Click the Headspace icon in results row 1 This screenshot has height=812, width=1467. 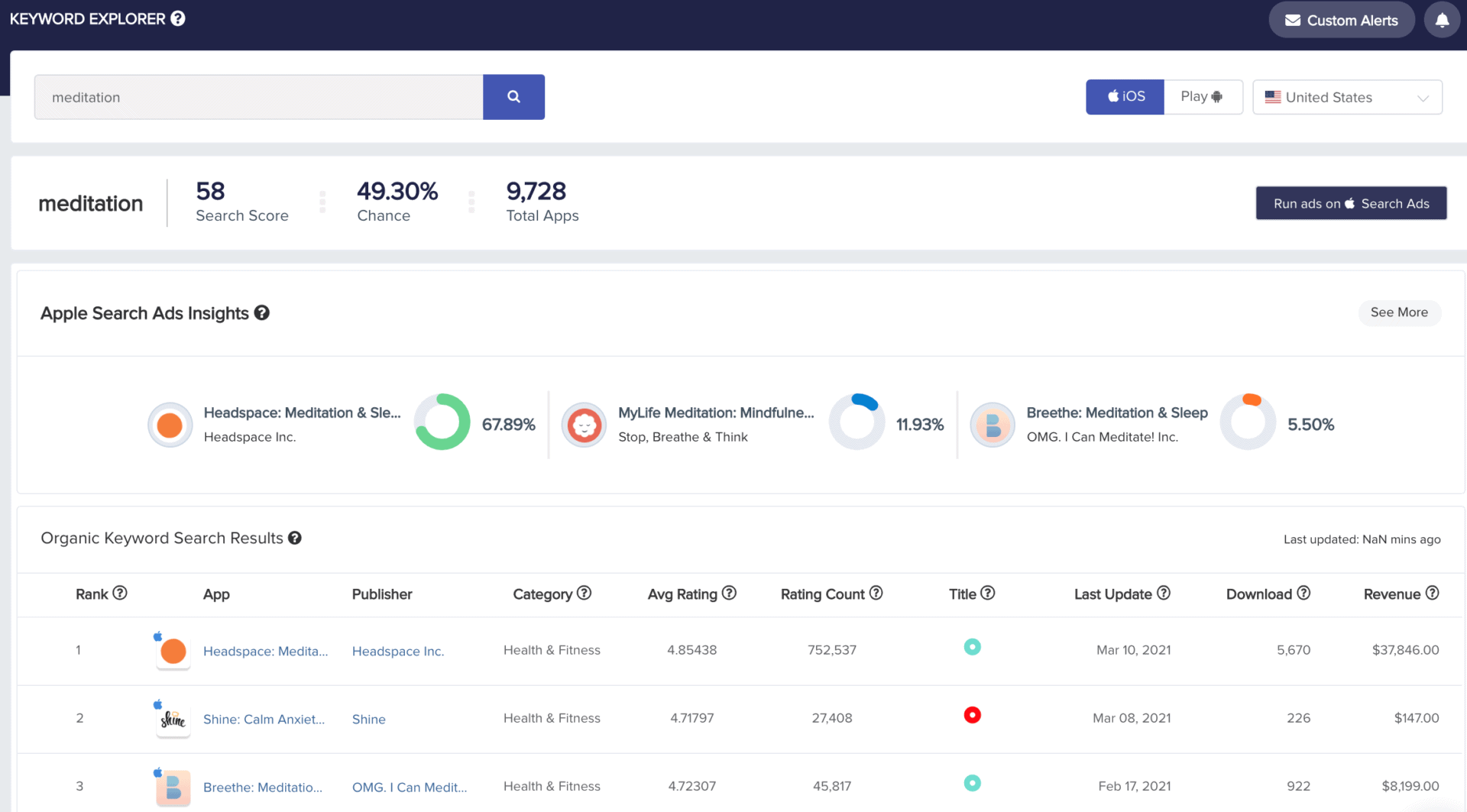pos(173,652)
